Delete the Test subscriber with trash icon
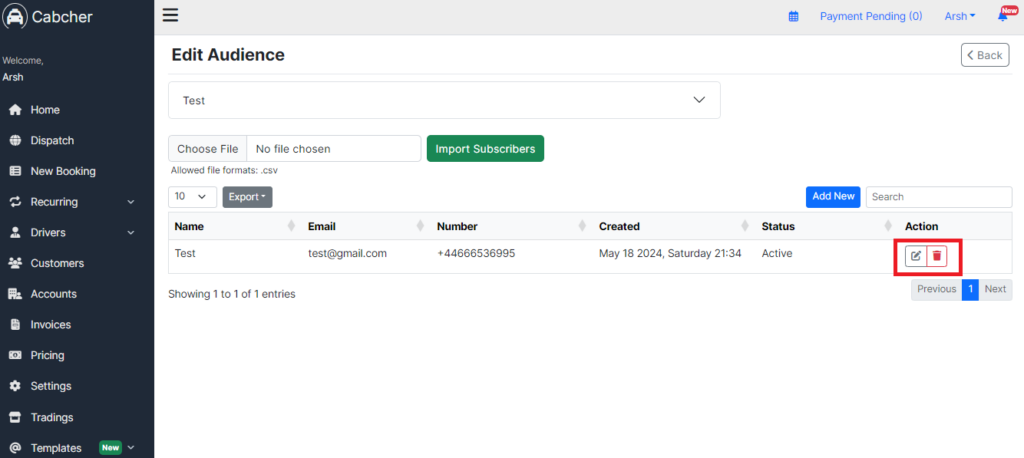The width and height of the screenshot is (1024, 458). (936, 255)
